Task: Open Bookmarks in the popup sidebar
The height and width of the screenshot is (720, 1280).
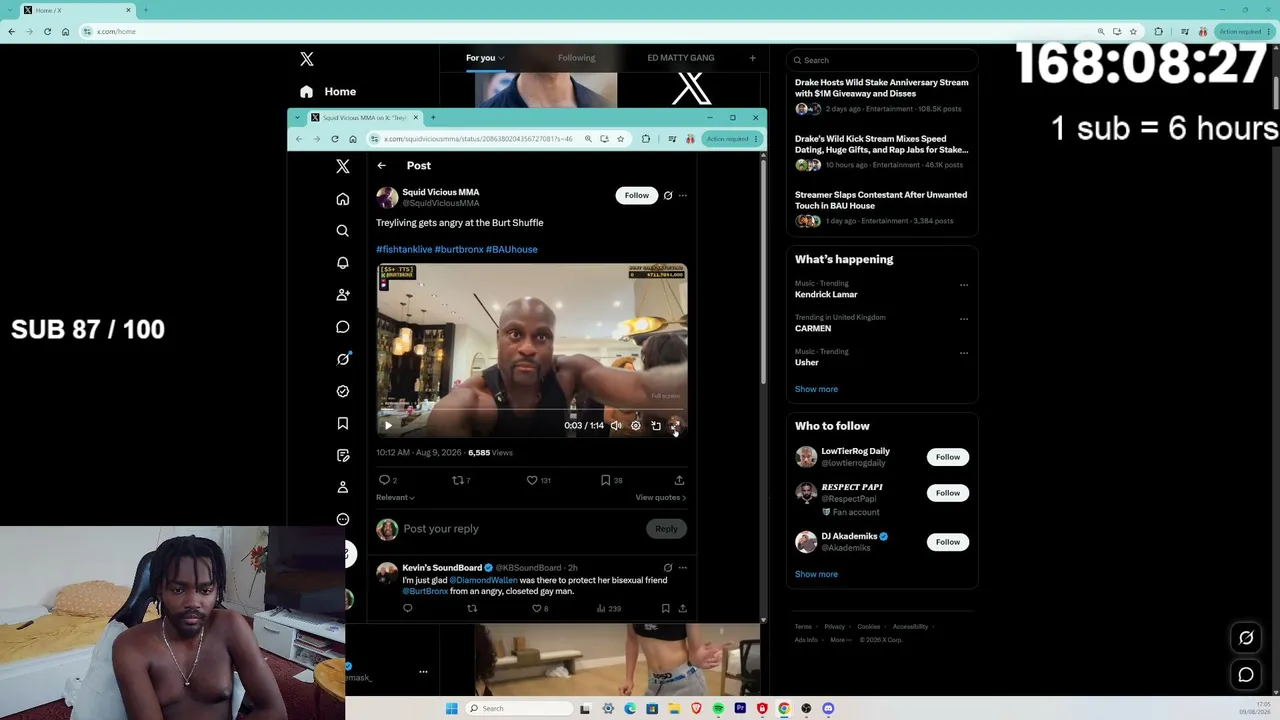Action: point(343,423)
